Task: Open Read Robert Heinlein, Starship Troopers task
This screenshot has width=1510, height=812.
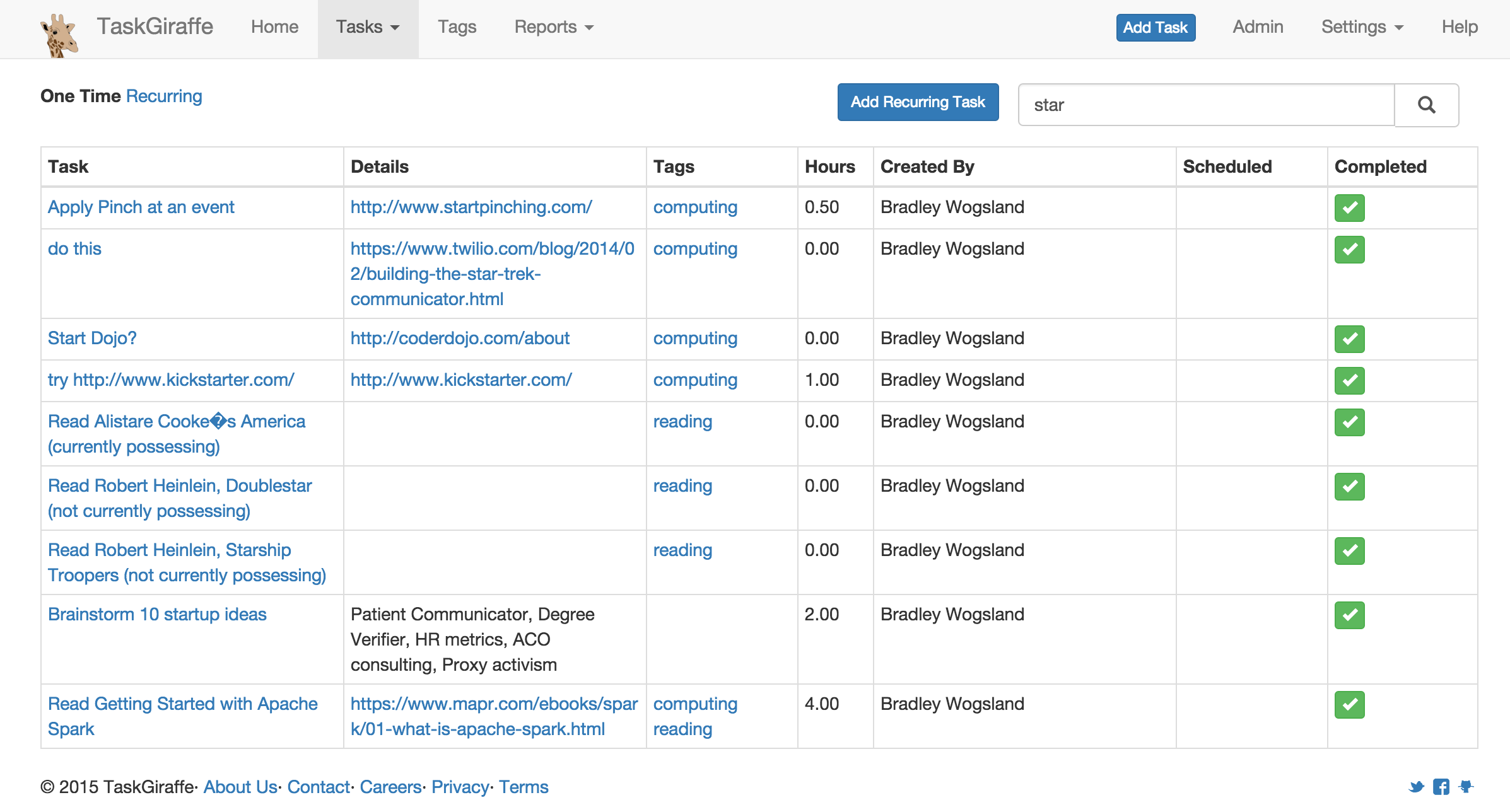Action: pos(187,563)
